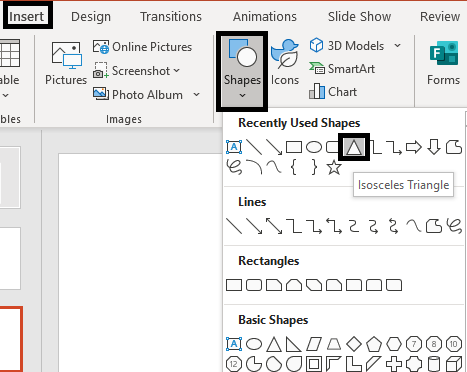Viewport: 467px width, 372px height.
Task: Click the blank slide canvas
Action: [140, 263]
